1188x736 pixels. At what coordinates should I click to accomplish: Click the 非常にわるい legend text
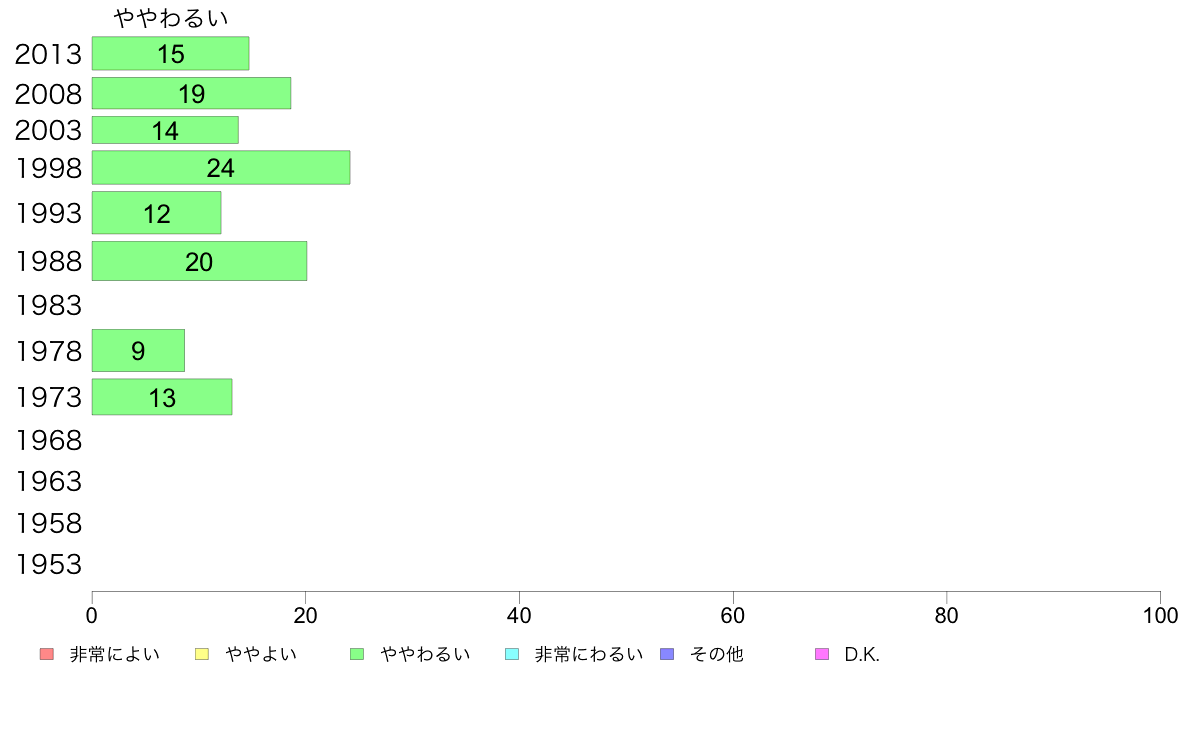(x=589, y=654)
